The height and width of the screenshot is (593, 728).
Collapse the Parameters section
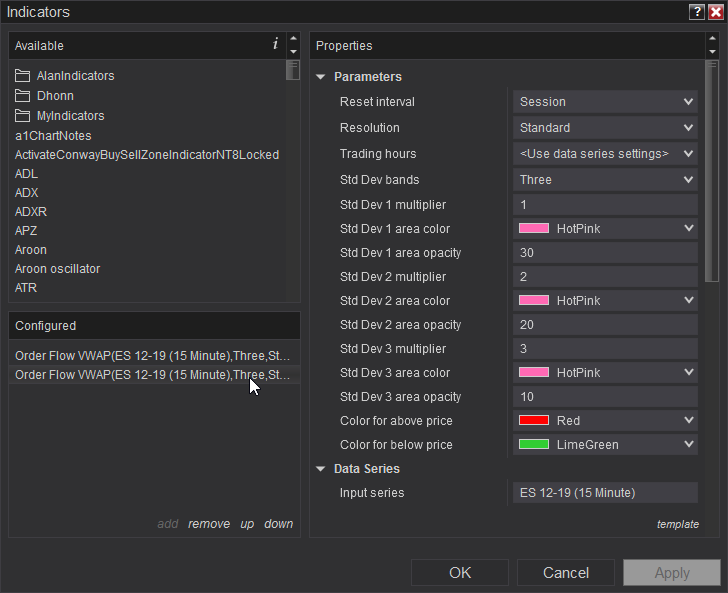click(x=321, y=77)
